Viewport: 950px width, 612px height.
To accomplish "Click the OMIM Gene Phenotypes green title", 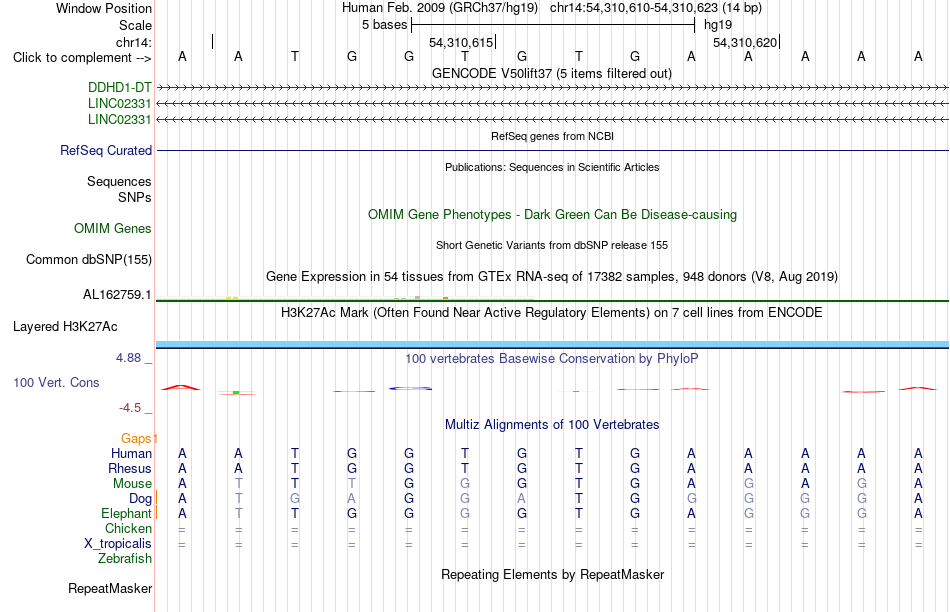I will pyautogui.click(x=553, y=215).
